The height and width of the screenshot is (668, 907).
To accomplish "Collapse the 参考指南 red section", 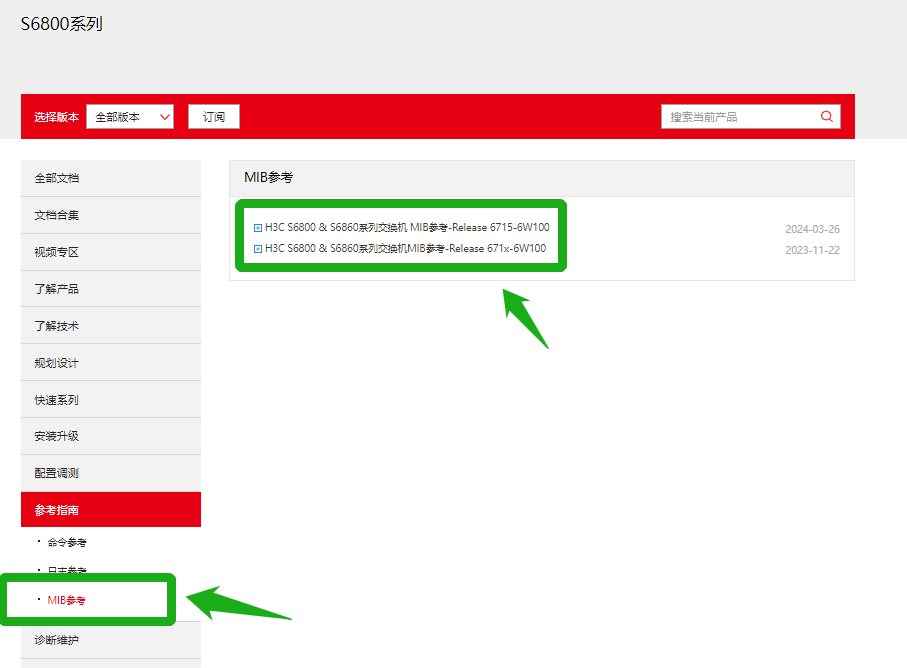I will (111, 510).
